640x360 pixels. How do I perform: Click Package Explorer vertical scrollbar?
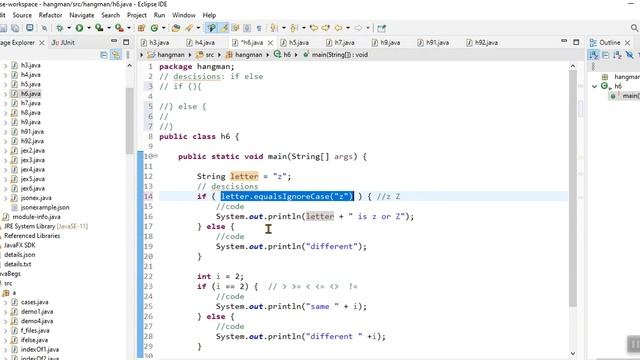click(130, 120)
